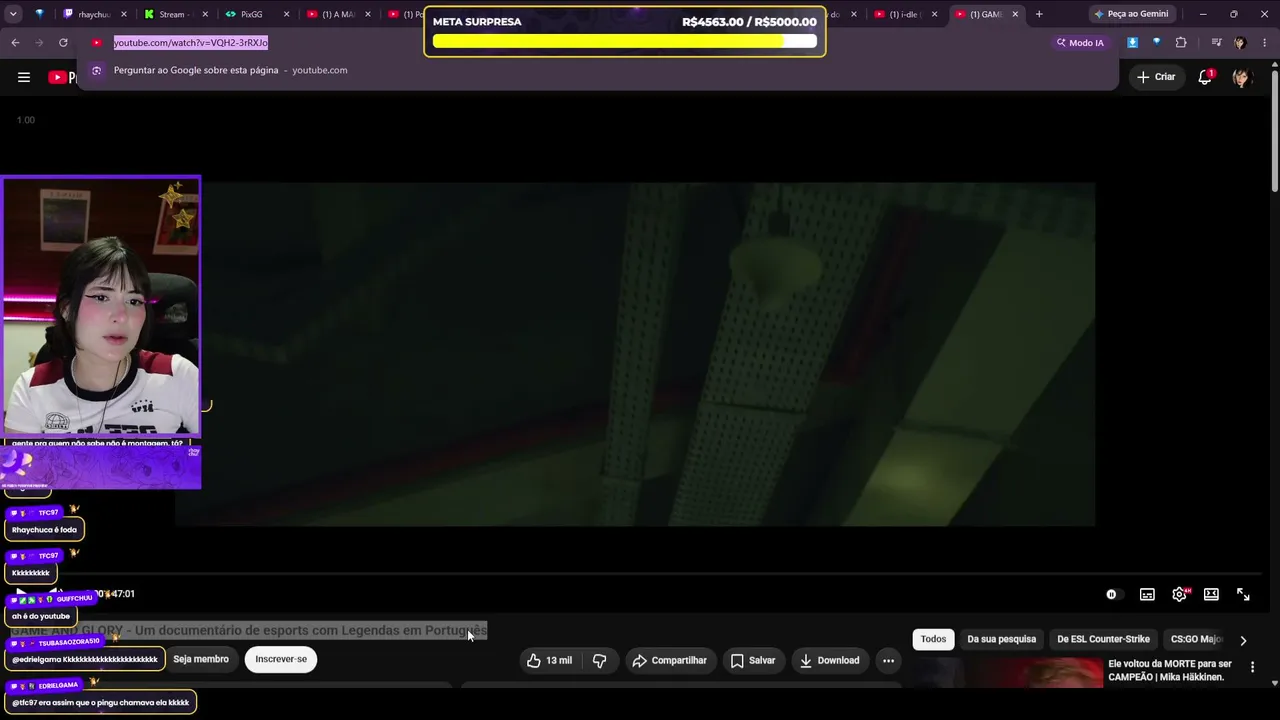The image size is (1280, 720).
Task: Close the active '(1) GAME' tab
Action: tap(1015, 14)
